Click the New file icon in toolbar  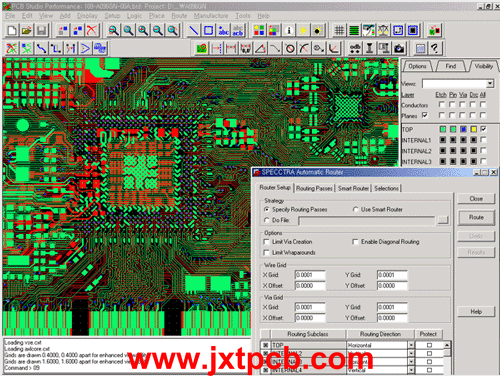coord(12,30)
